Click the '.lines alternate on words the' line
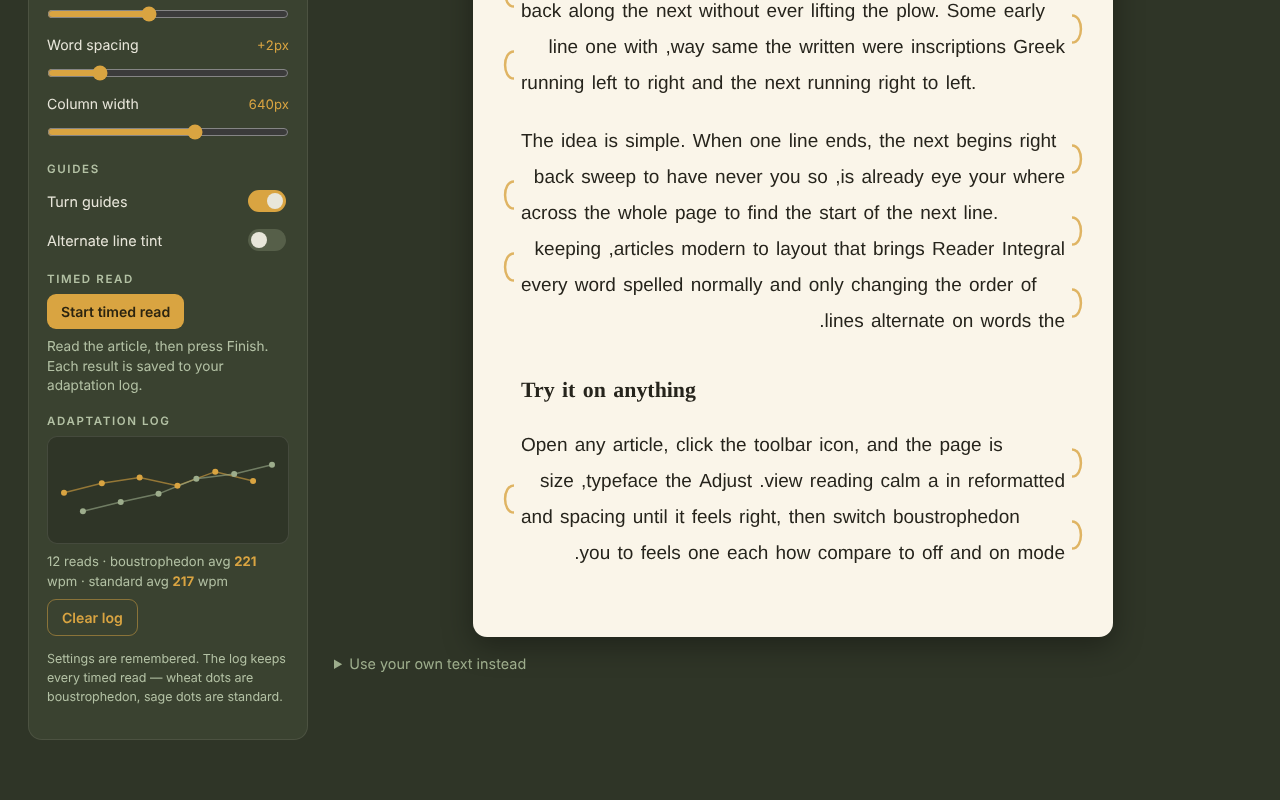 942,321
